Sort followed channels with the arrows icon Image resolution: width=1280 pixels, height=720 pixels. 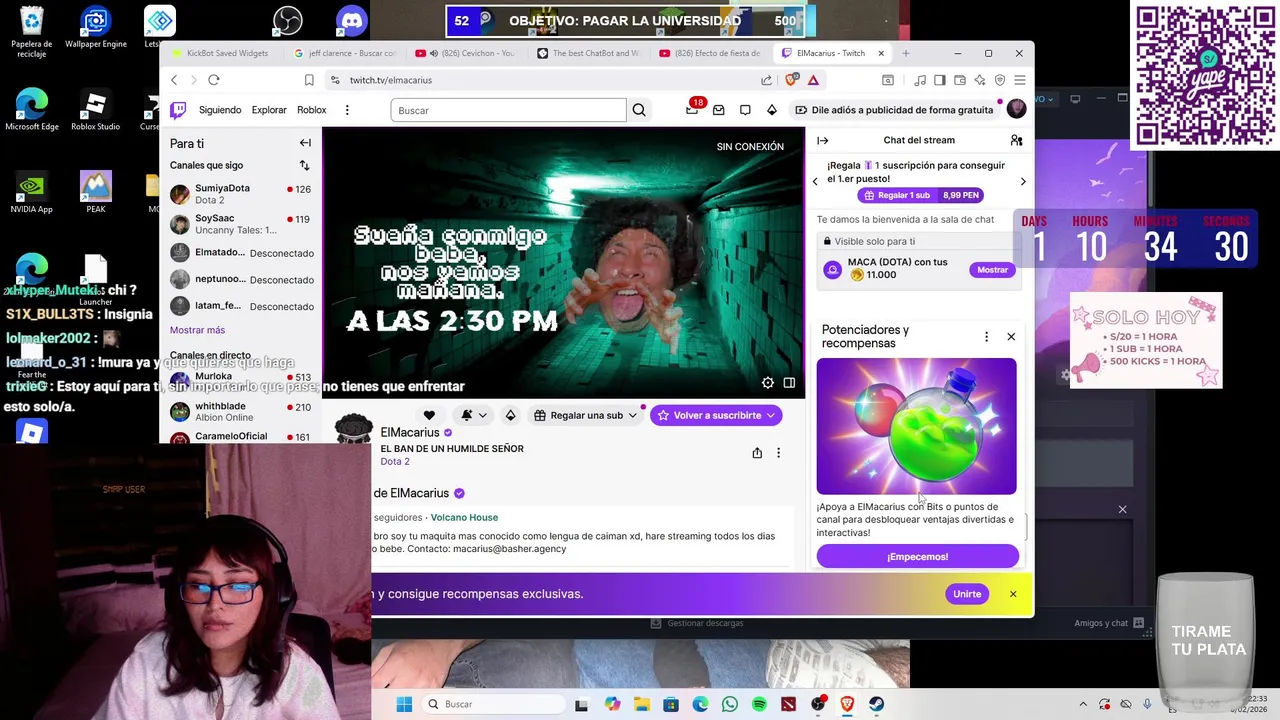point(304,165)
